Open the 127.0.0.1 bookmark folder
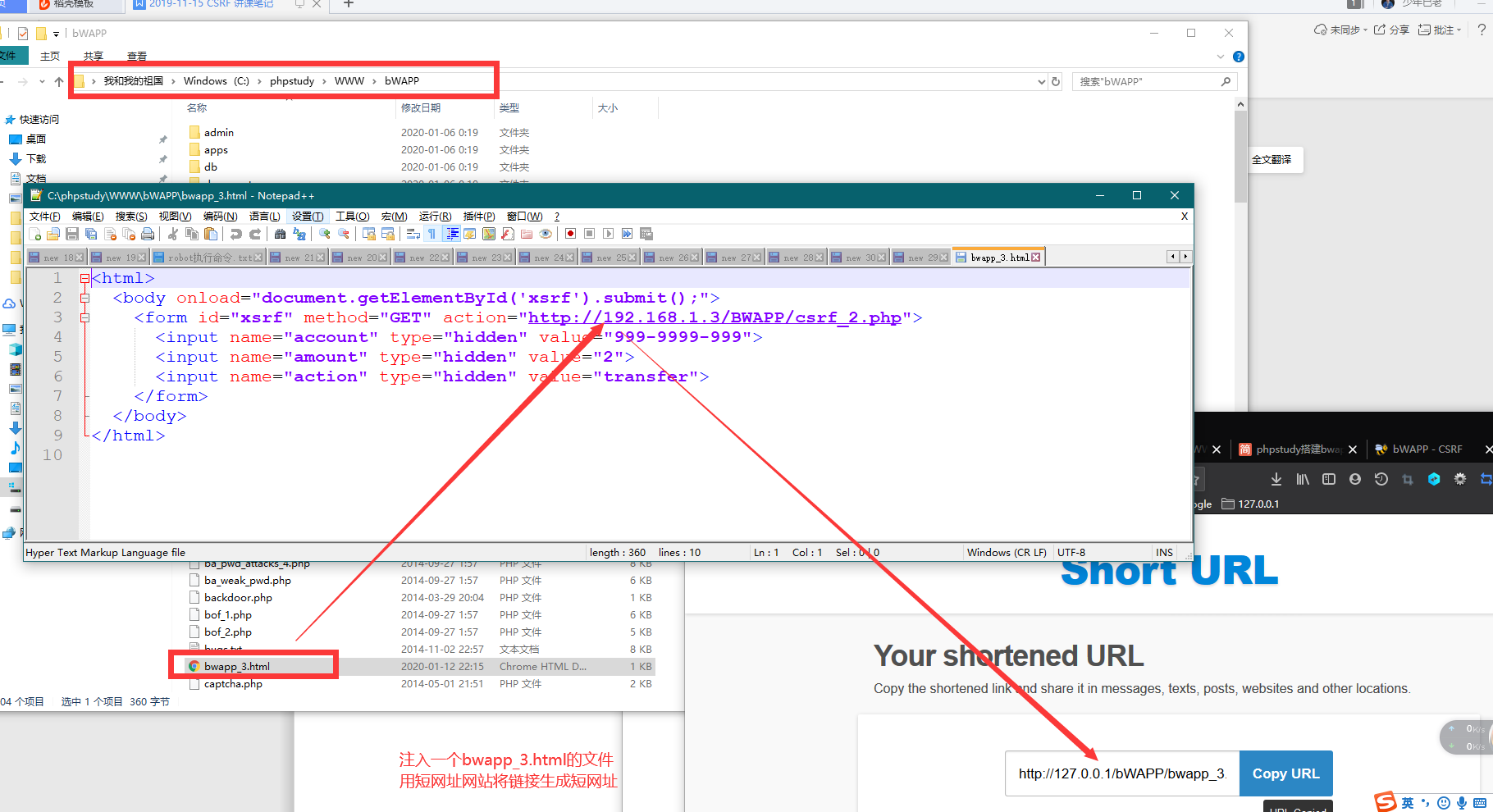The width and height of the screenshot is (1493, 812). (x=1250, y=504)
